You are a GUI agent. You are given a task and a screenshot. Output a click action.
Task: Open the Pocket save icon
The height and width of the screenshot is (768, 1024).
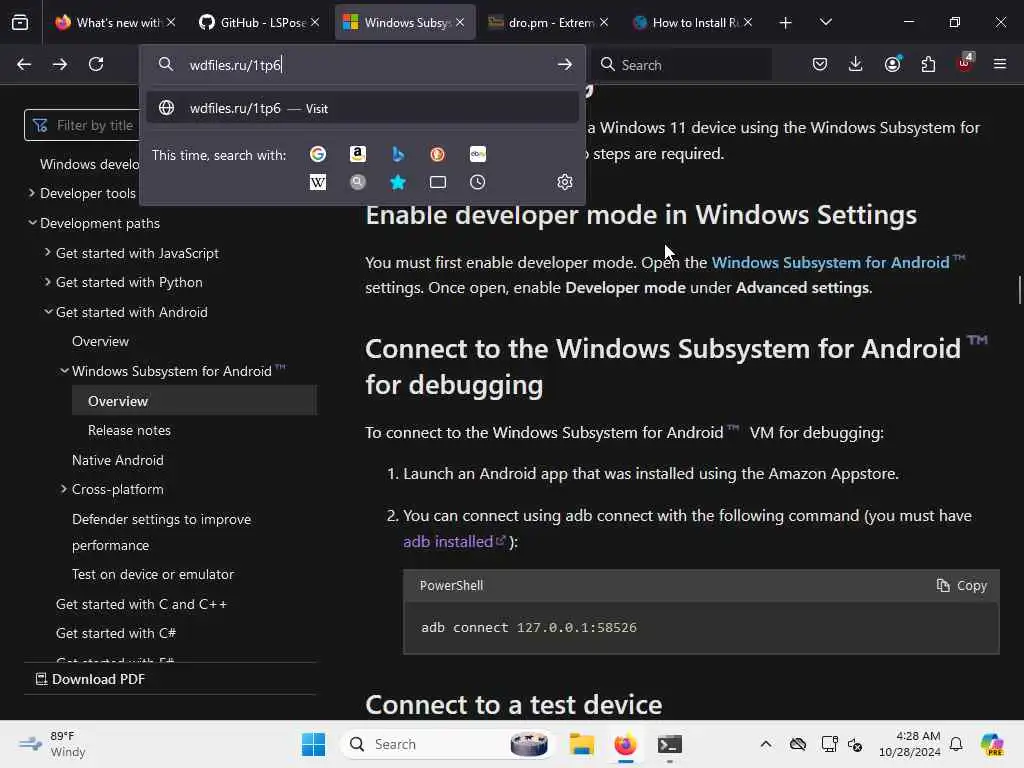click(820, 64)
